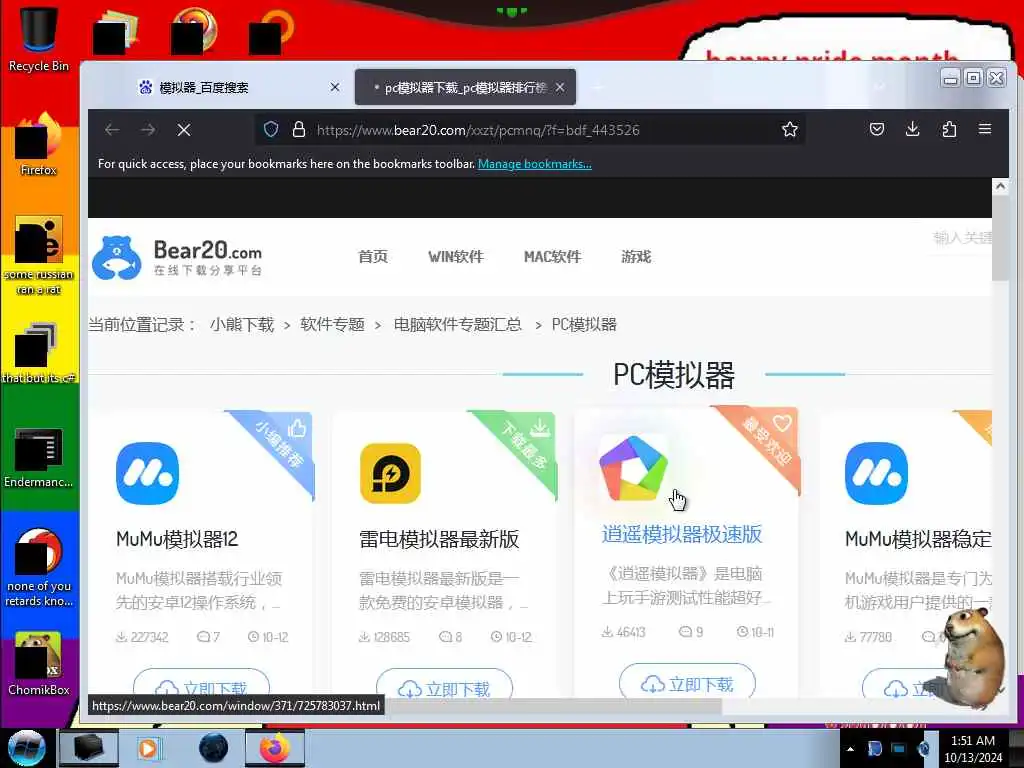Viewport: 1024px width, 768px height.
Task: Click the globe taskbar icon
Action: 214,748
